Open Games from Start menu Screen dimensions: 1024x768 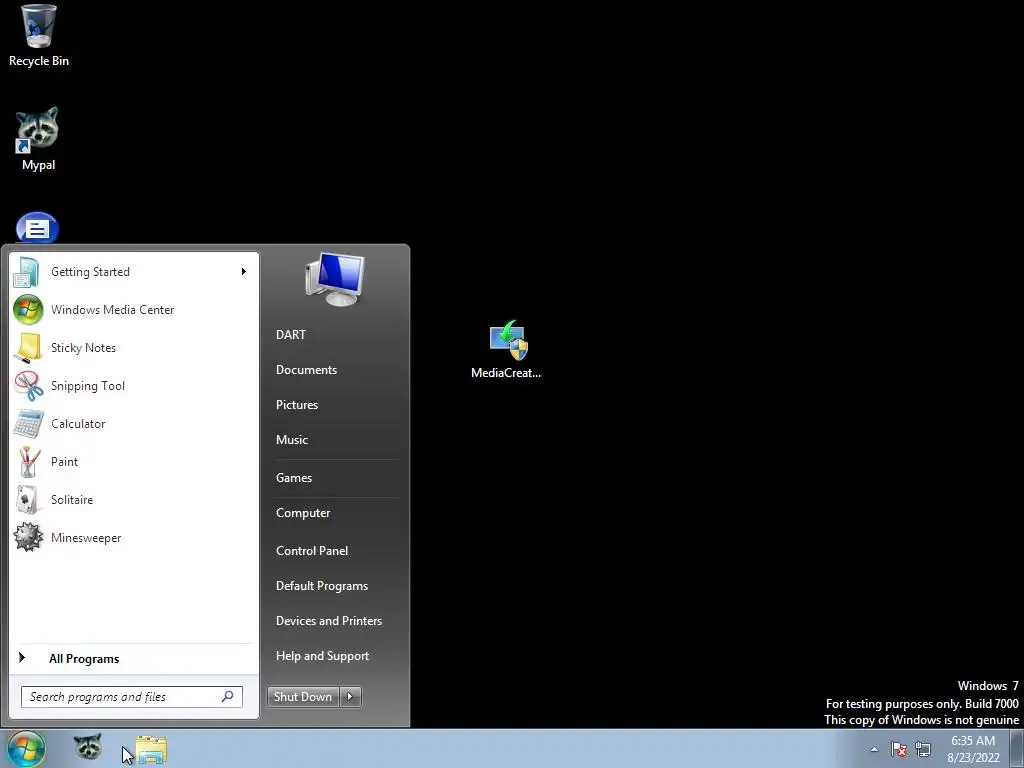pos(294,477)
